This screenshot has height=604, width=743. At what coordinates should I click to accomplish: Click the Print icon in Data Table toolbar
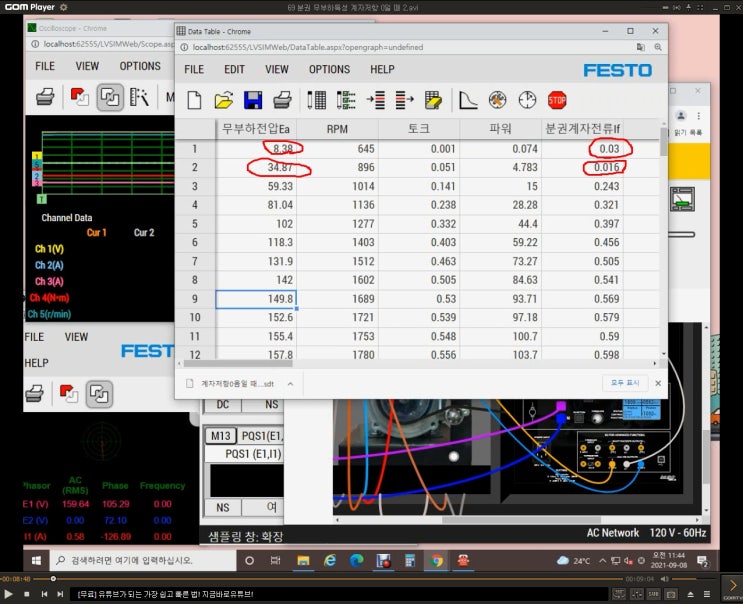pos(282,100)
